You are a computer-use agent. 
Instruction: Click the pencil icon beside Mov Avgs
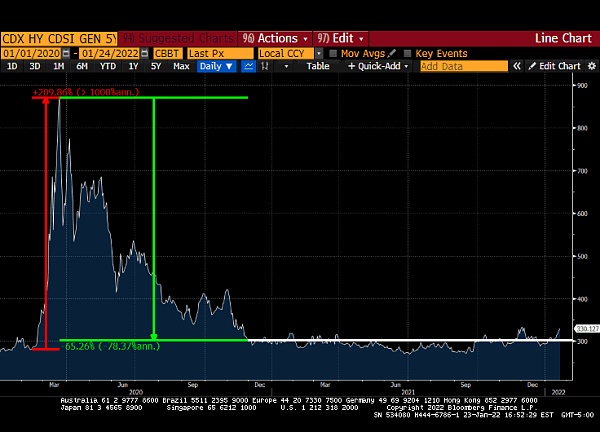[392, 53]
